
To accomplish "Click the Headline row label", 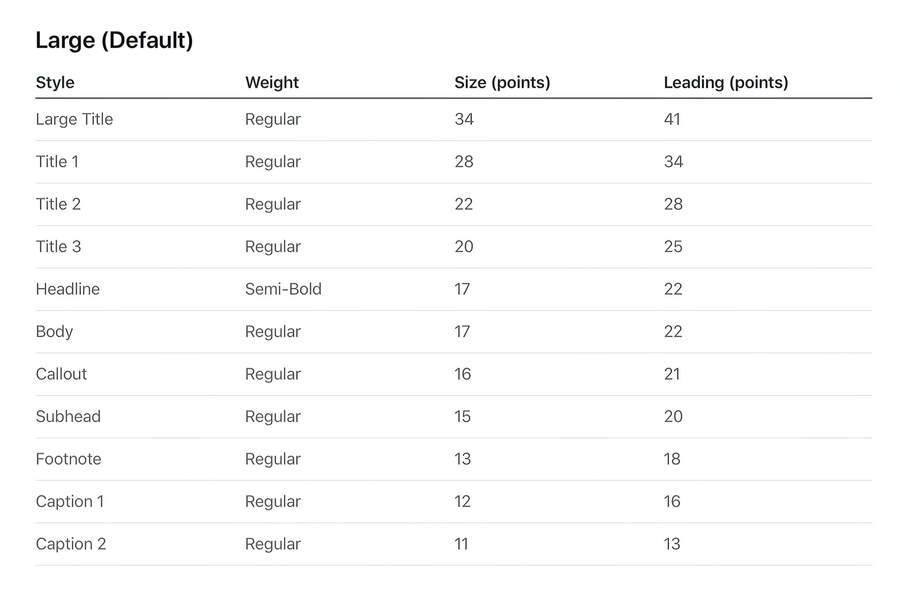I will [x=68, y=289].
